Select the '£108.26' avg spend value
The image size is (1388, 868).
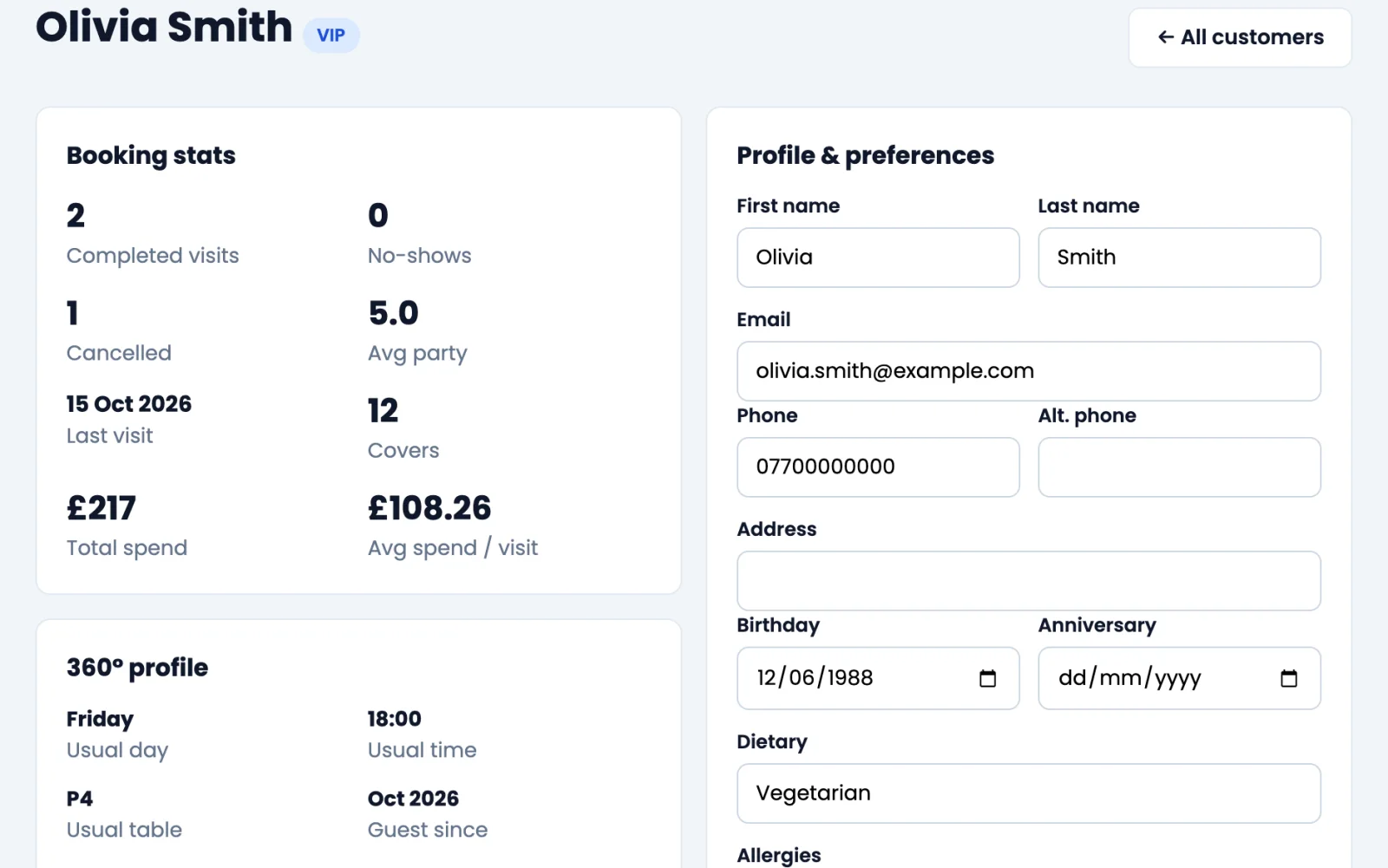pyautogui.click(x=429, y=508)
